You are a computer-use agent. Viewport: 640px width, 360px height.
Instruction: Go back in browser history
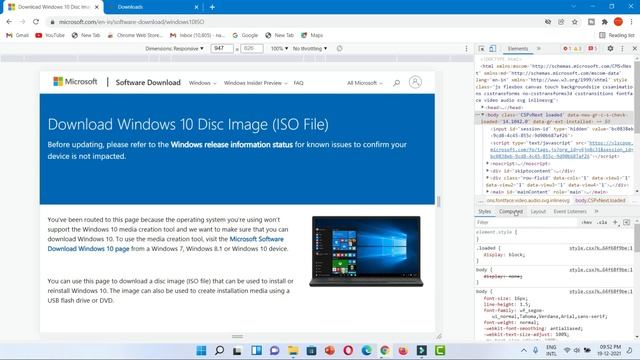[x=9, y=22]
